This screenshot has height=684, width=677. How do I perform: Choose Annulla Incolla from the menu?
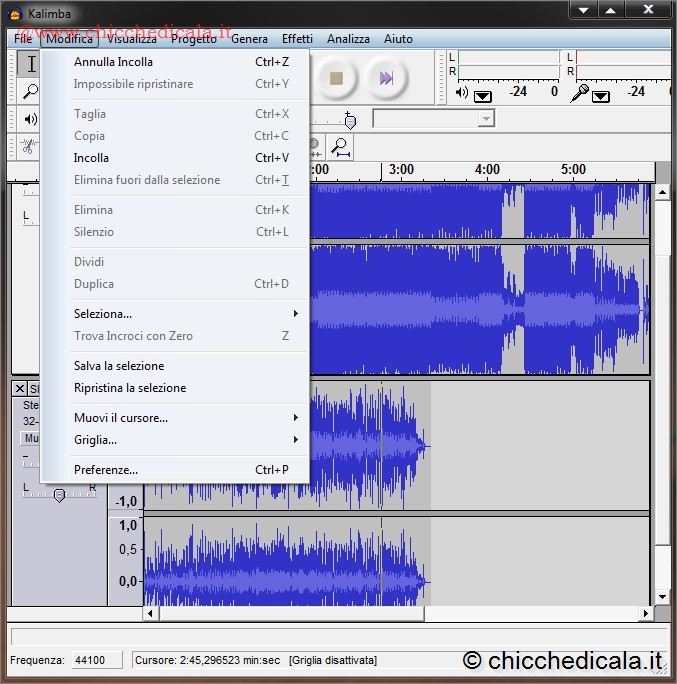coord(113,62)
